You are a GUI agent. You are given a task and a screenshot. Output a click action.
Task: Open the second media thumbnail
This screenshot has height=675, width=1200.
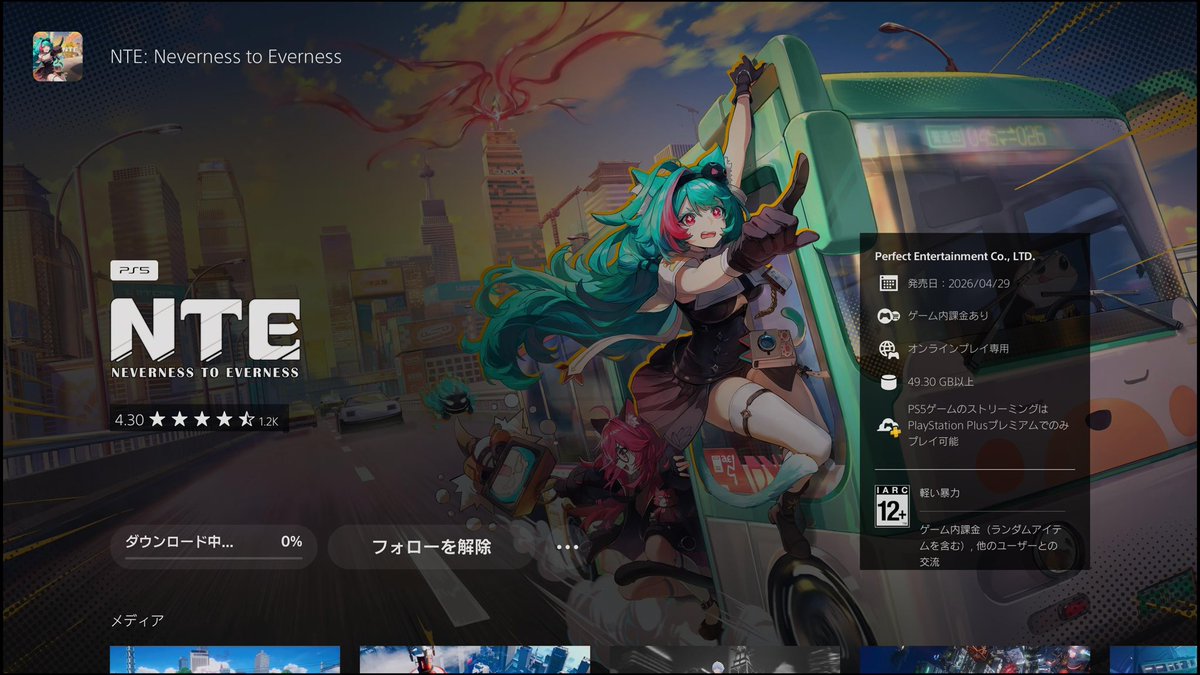coord(475,660)
